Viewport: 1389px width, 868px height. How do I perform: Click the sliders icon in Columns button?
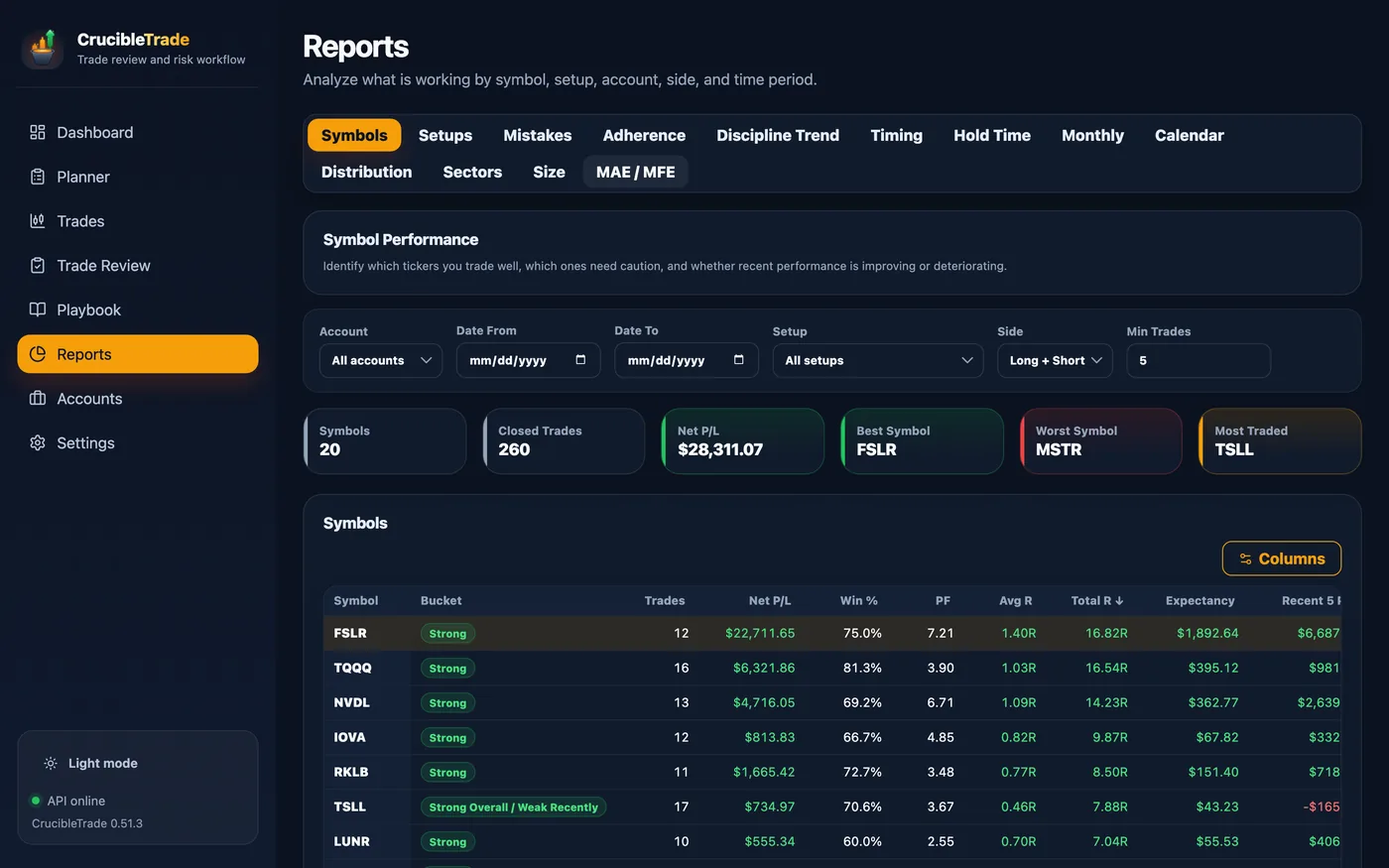pyautogui.click(x=1245, y=558)
